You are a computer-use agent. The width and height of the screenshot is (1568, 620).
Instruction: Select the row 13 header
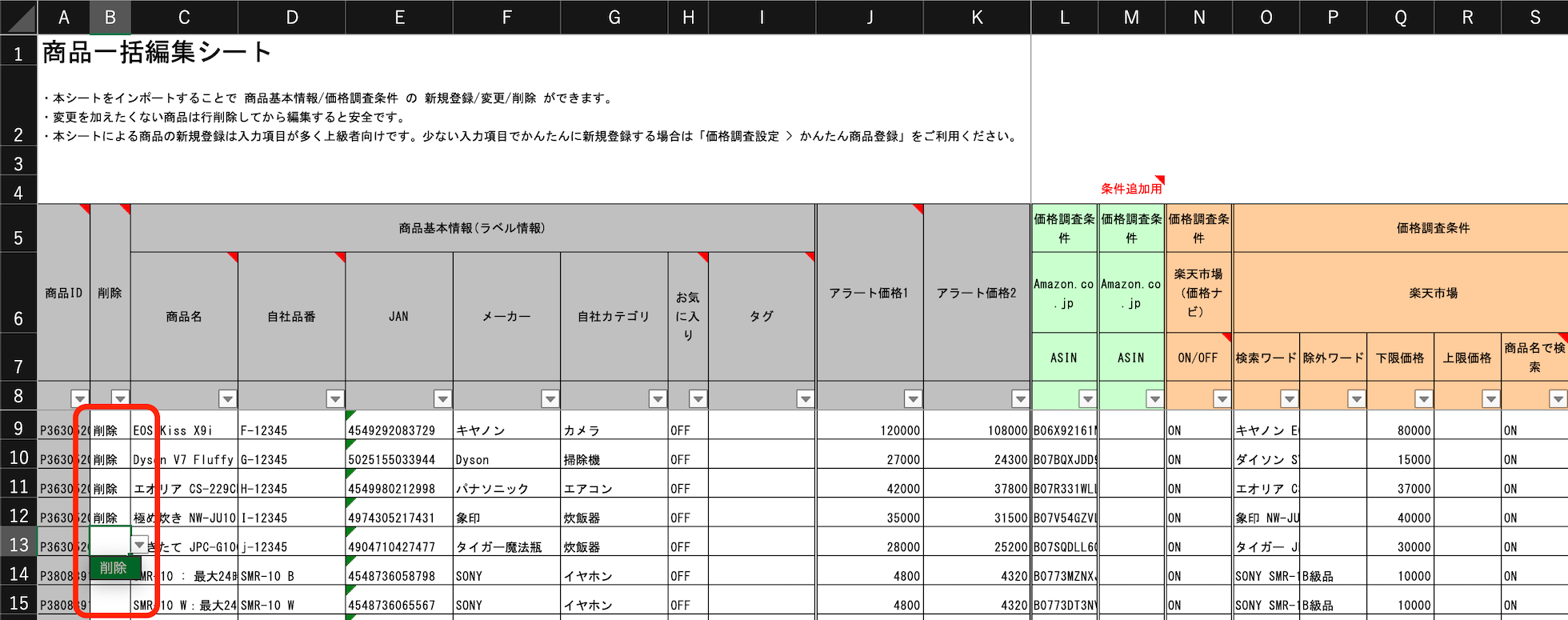pyautogui.click(x=18, y=545)
